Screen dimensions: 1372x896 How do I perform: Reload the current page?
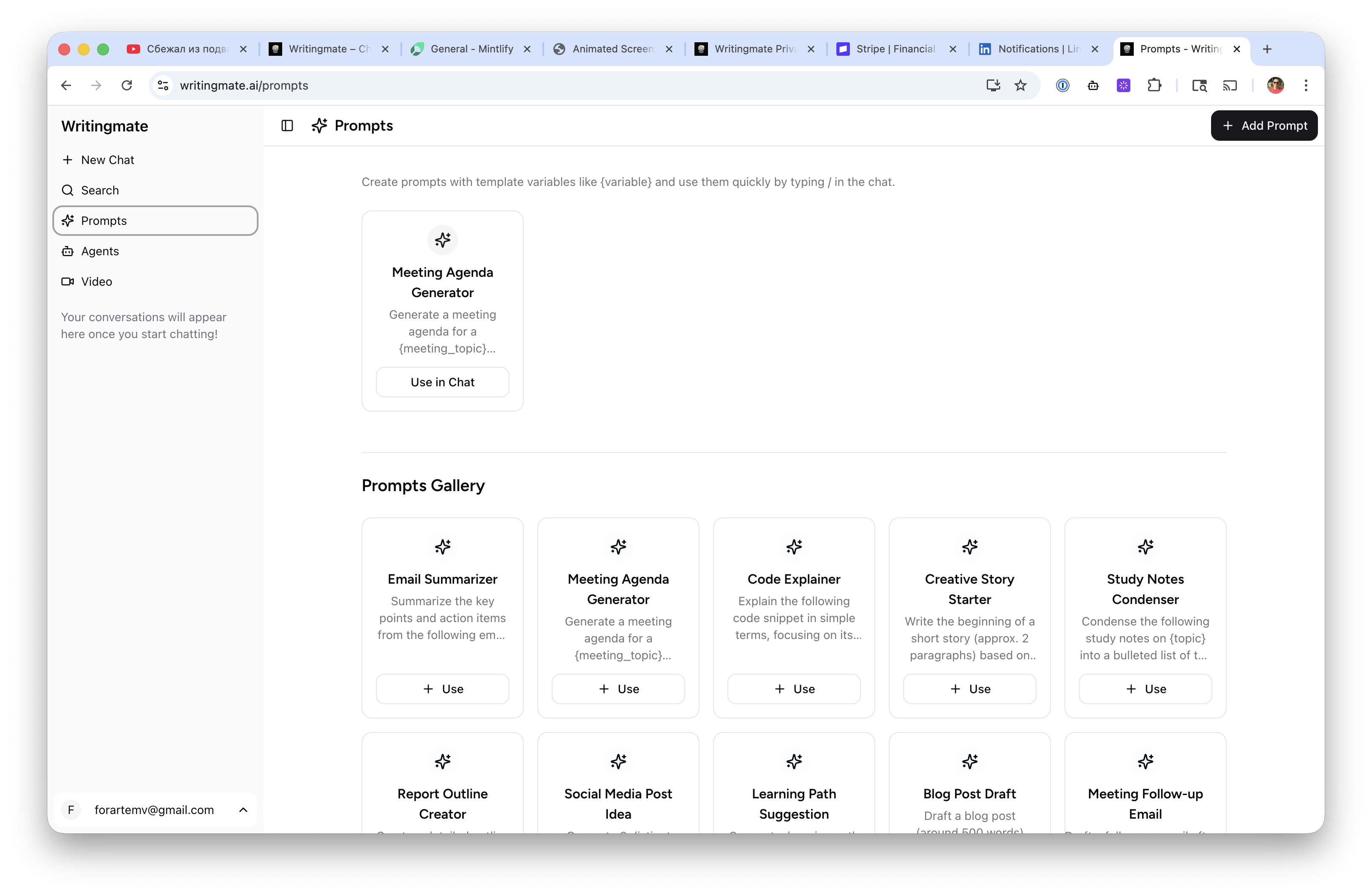pyautogui.click(x=127, y=85)
